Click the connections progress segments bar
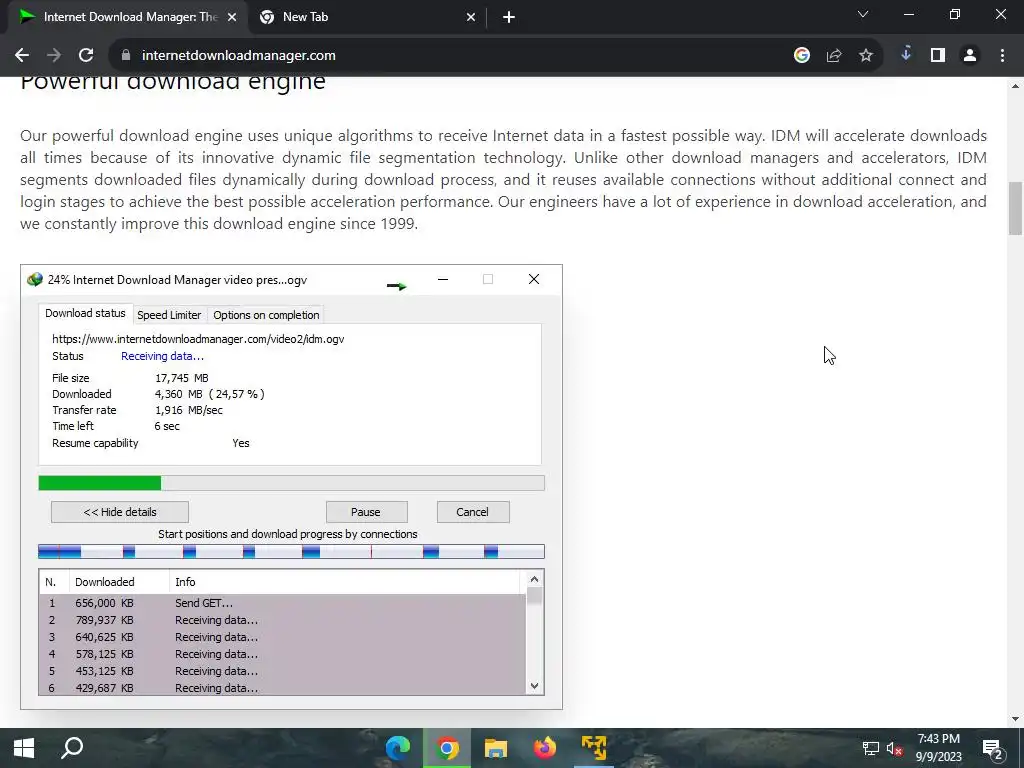1024x768 pixels. 291,552
